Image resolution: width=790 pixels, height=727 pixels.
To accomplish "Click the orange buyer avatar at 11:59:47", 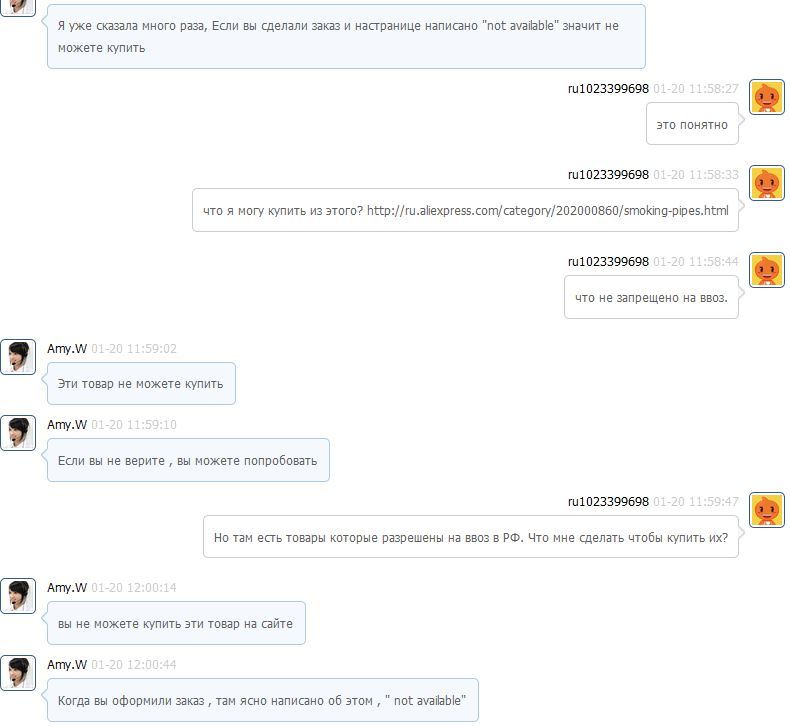I will [766, 510].
